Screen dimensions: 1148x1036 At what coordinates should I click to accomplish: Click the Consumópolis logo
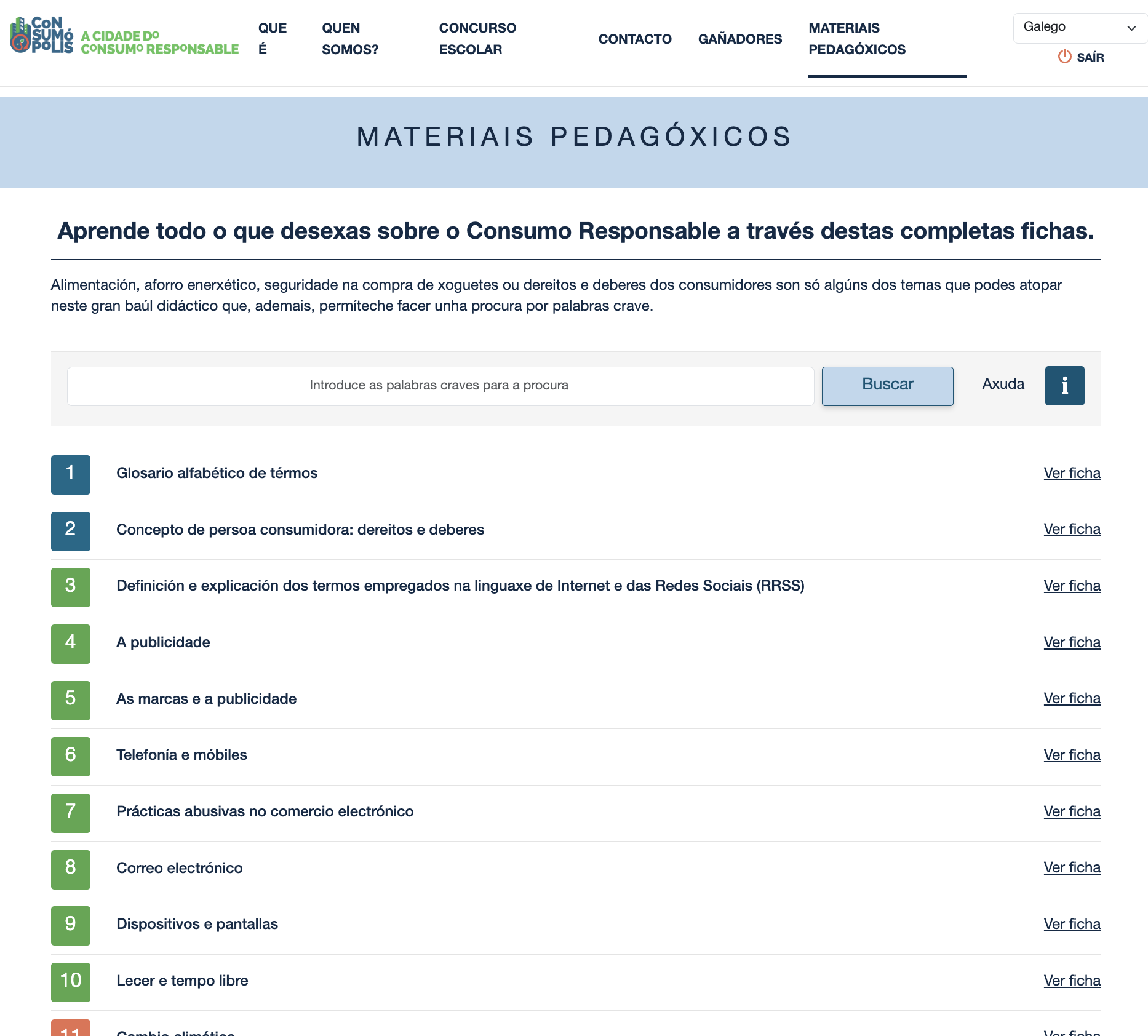(124, 36)
